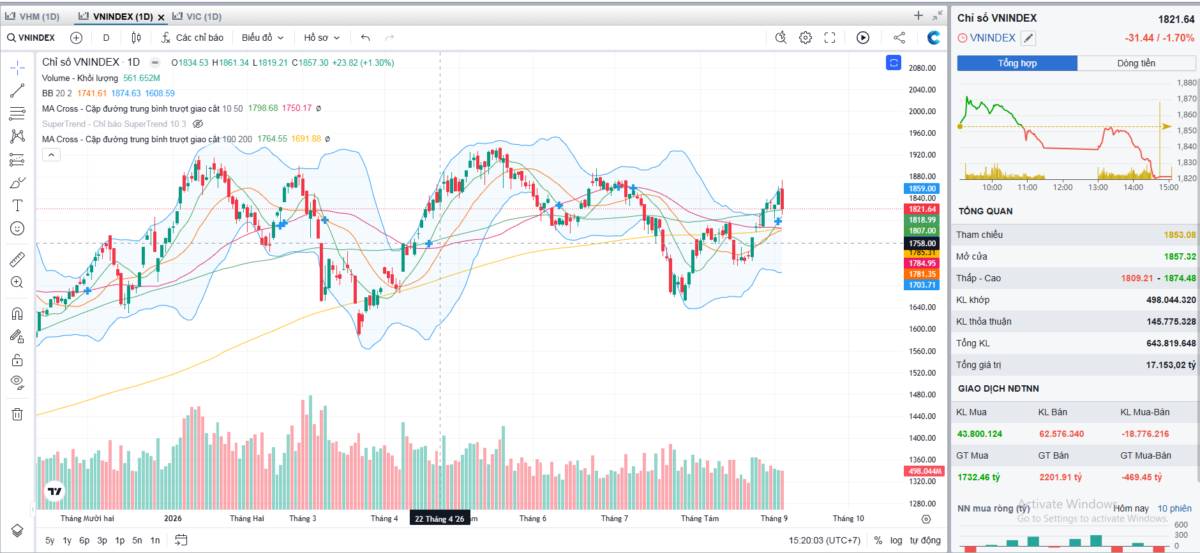The height and width of the screenshot is (553, 1200).
Task: Set the time range to 1n
Action: 155,540
